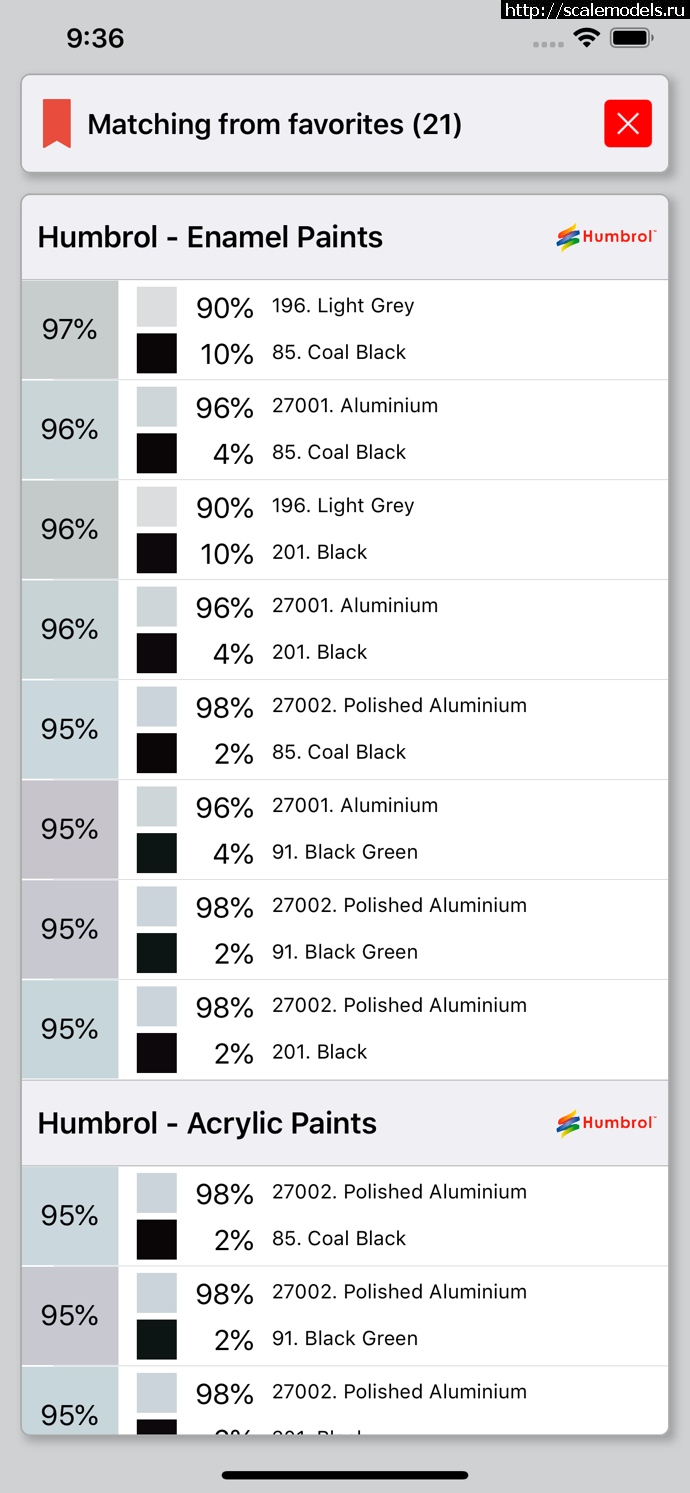Click the red bookmark favorites icon
This screenshot has width=690, height=1493.
tap(57, 124)
